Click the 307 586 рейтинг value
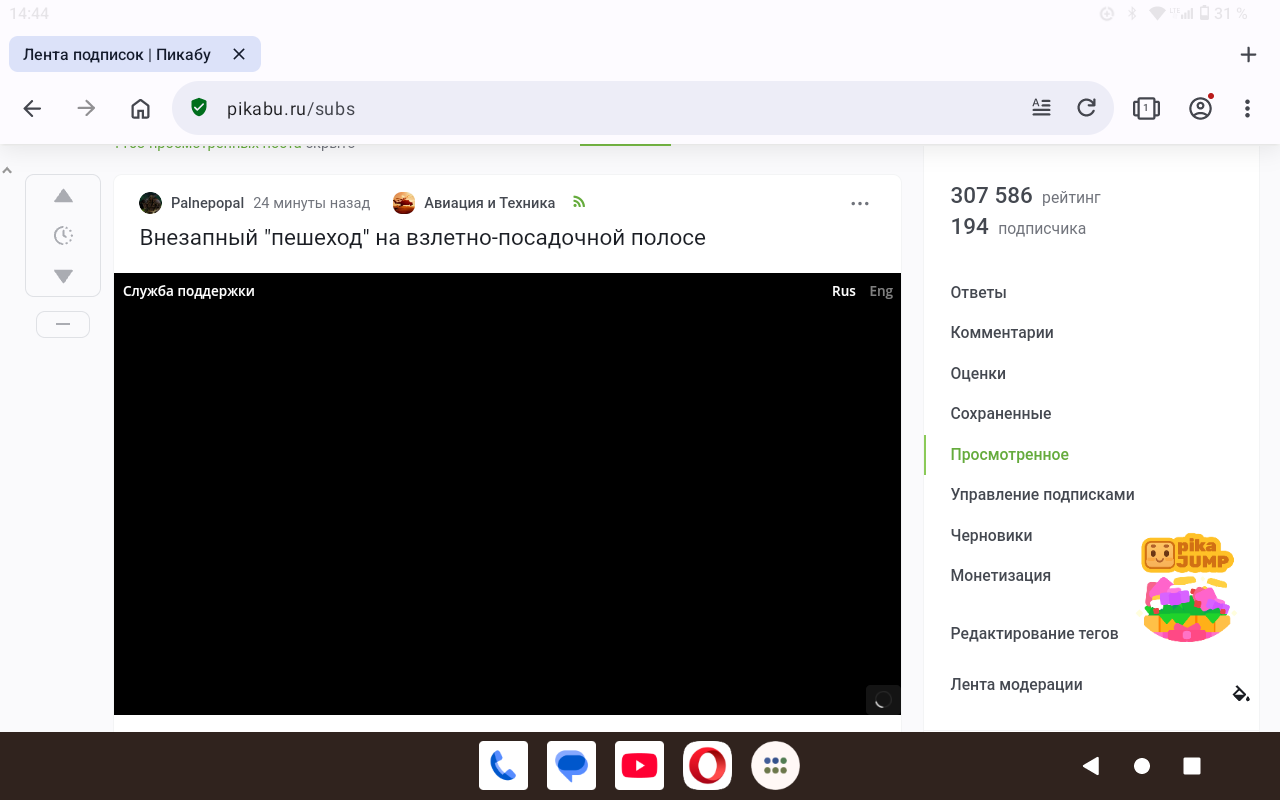 [1025, 196]
